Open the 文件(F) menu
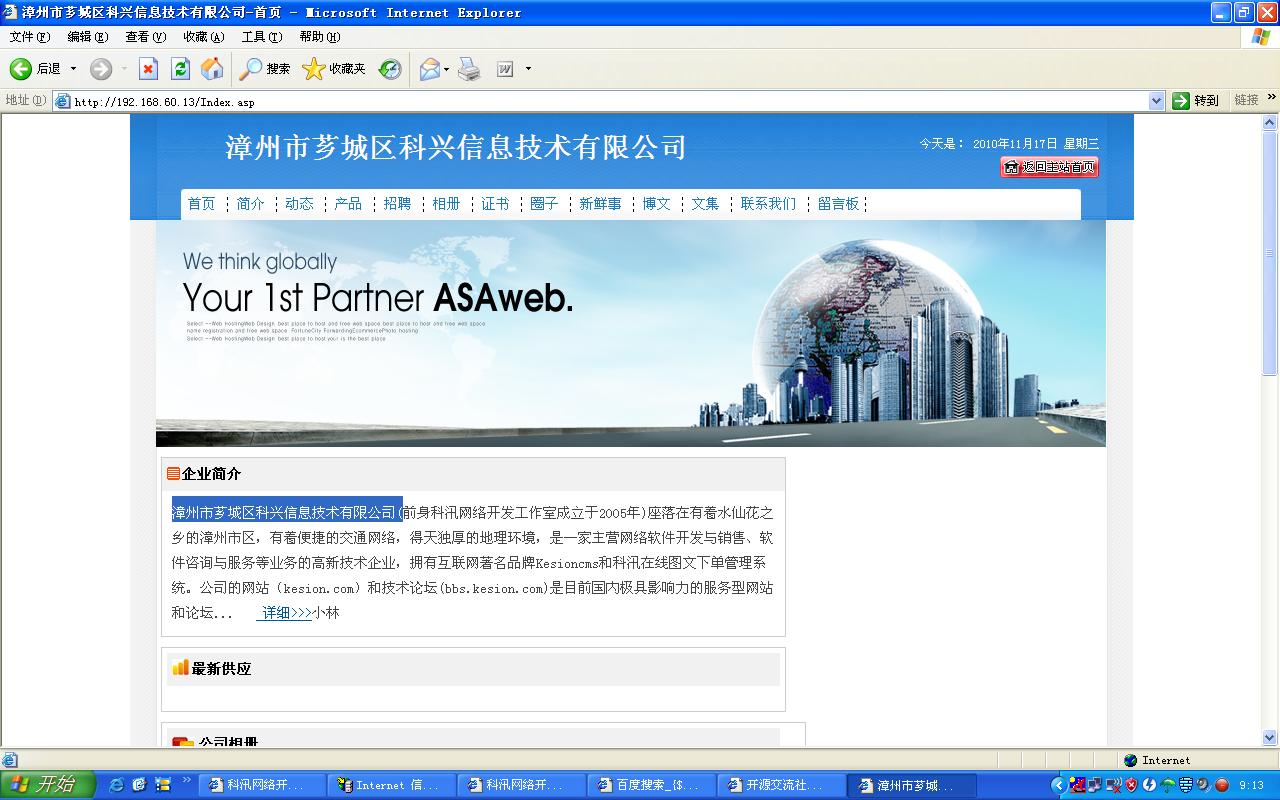 [x=30, y=37]
